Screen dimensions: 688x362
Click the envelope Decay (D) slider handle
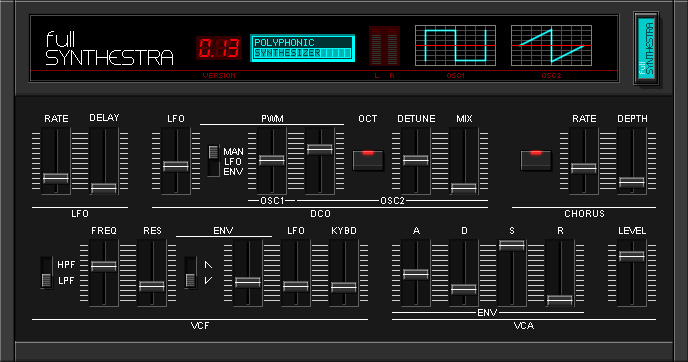click(x=464, y=289)
